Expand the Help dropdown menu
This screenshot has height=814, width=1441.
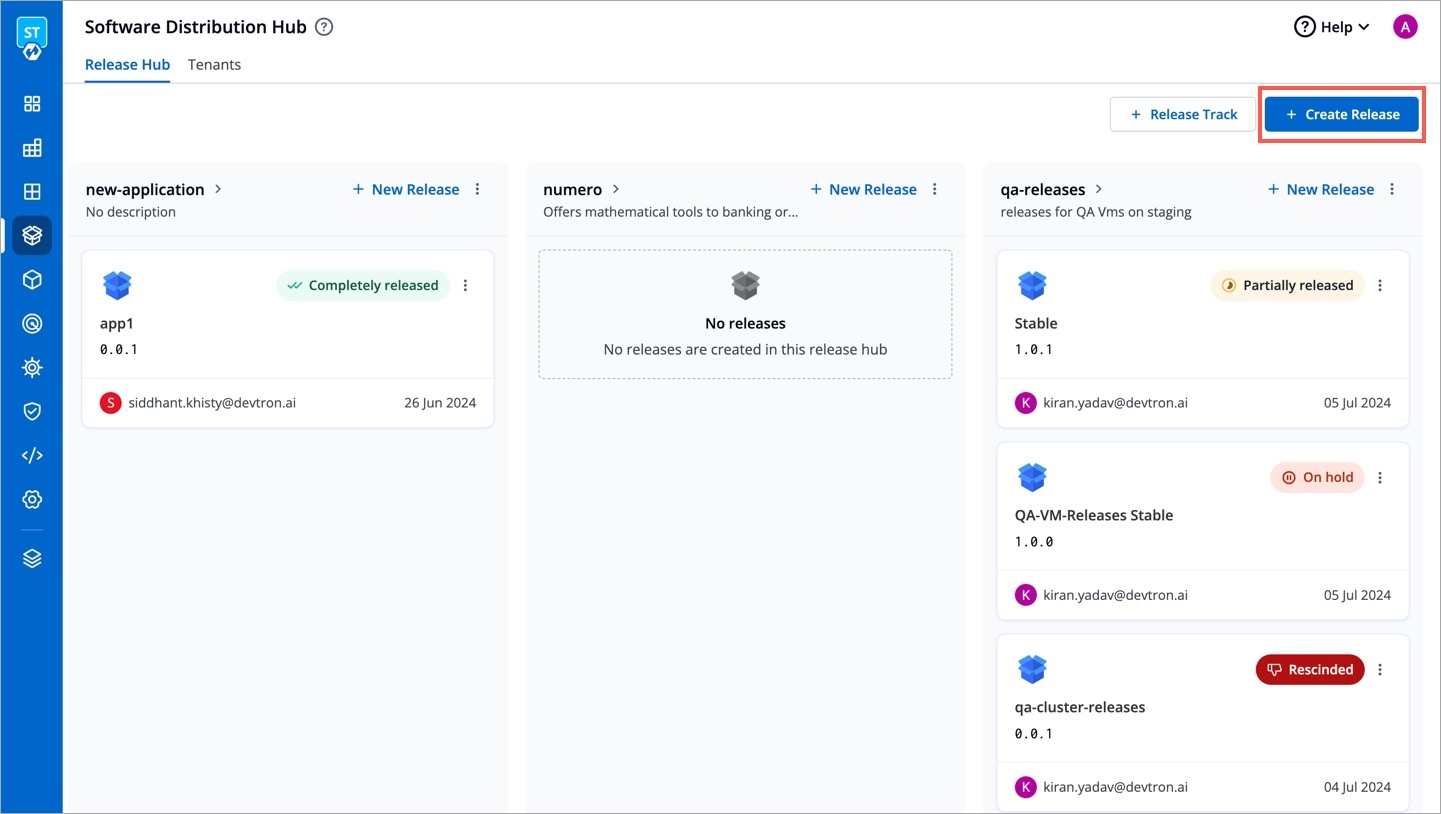[1332, 27]
